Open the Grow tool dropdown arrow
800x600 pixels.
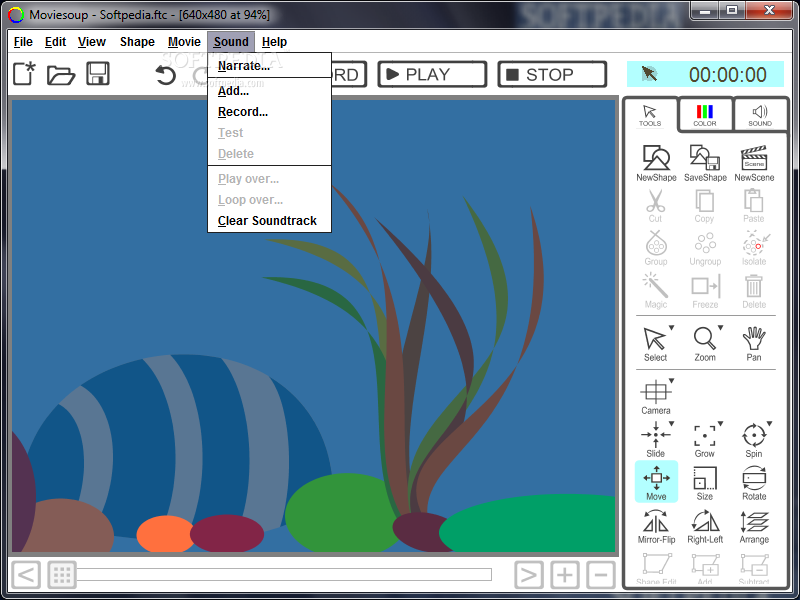(720, 423)
